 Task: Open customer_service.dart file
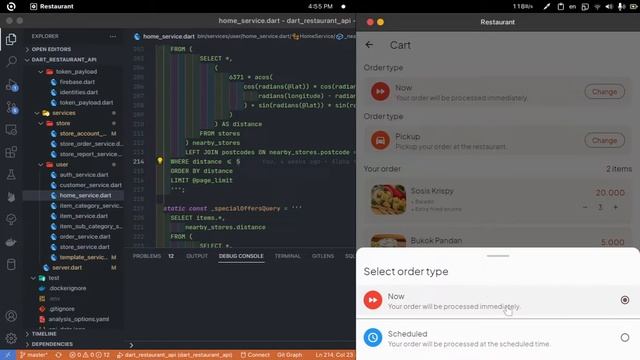[91, 185]
